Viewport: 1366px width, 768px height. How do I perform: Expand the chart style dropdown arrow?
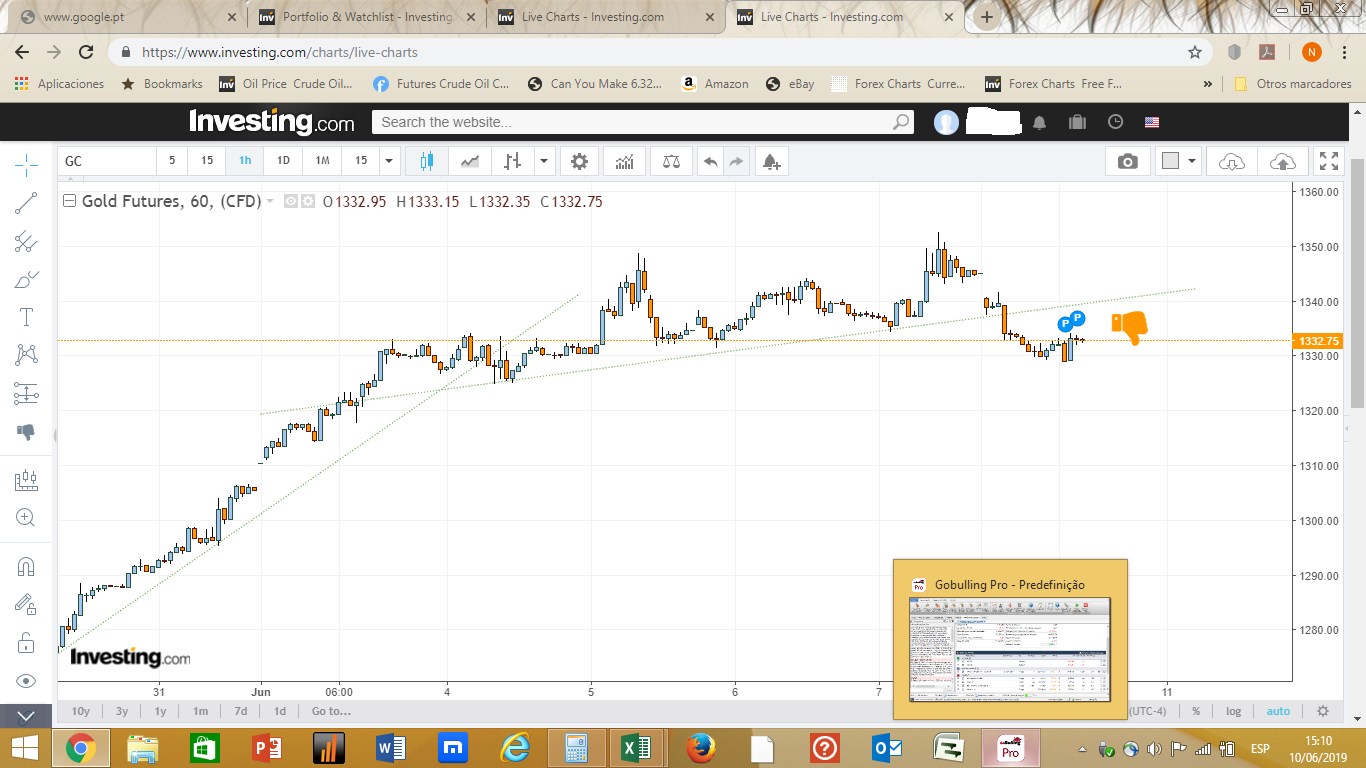point(544,161)
